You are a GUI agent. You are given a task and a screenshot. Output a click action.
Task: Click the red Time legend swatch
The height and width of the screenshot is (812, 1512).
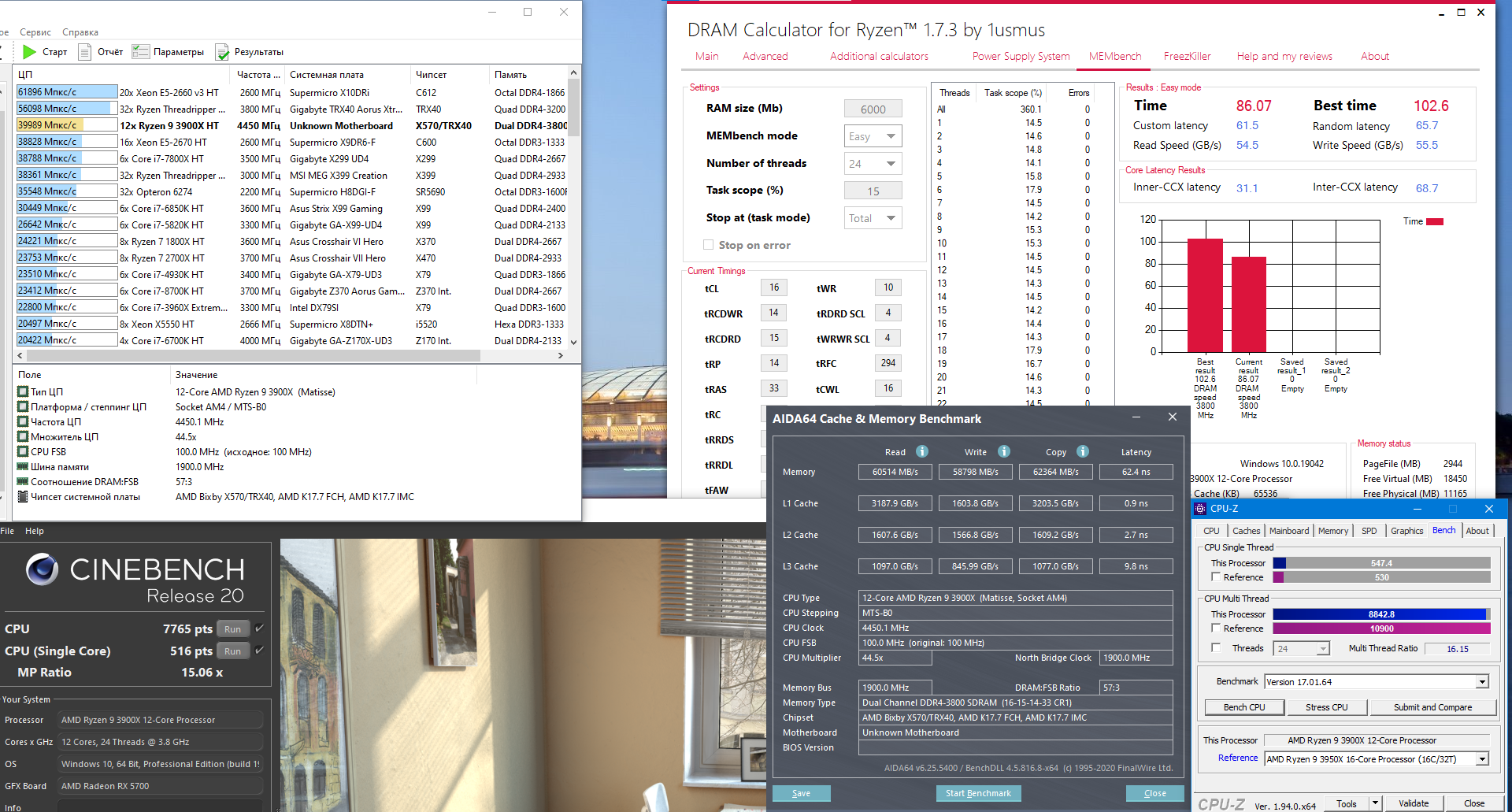[1435, 222]
